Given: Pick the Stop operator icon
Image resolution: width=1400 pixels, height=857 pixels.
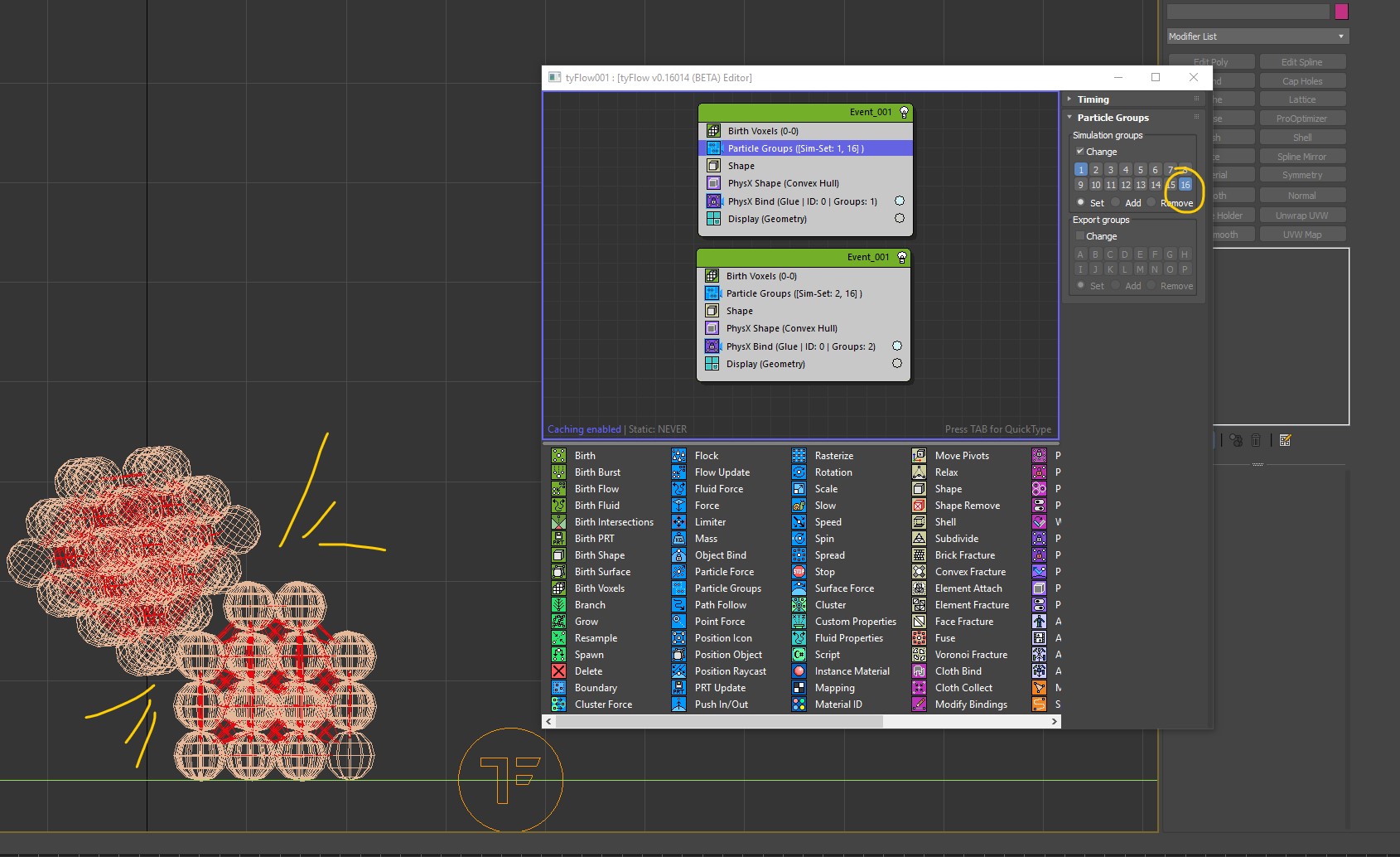Looking at the screenshot, I should pyautogui.click(x=799, y=572).
